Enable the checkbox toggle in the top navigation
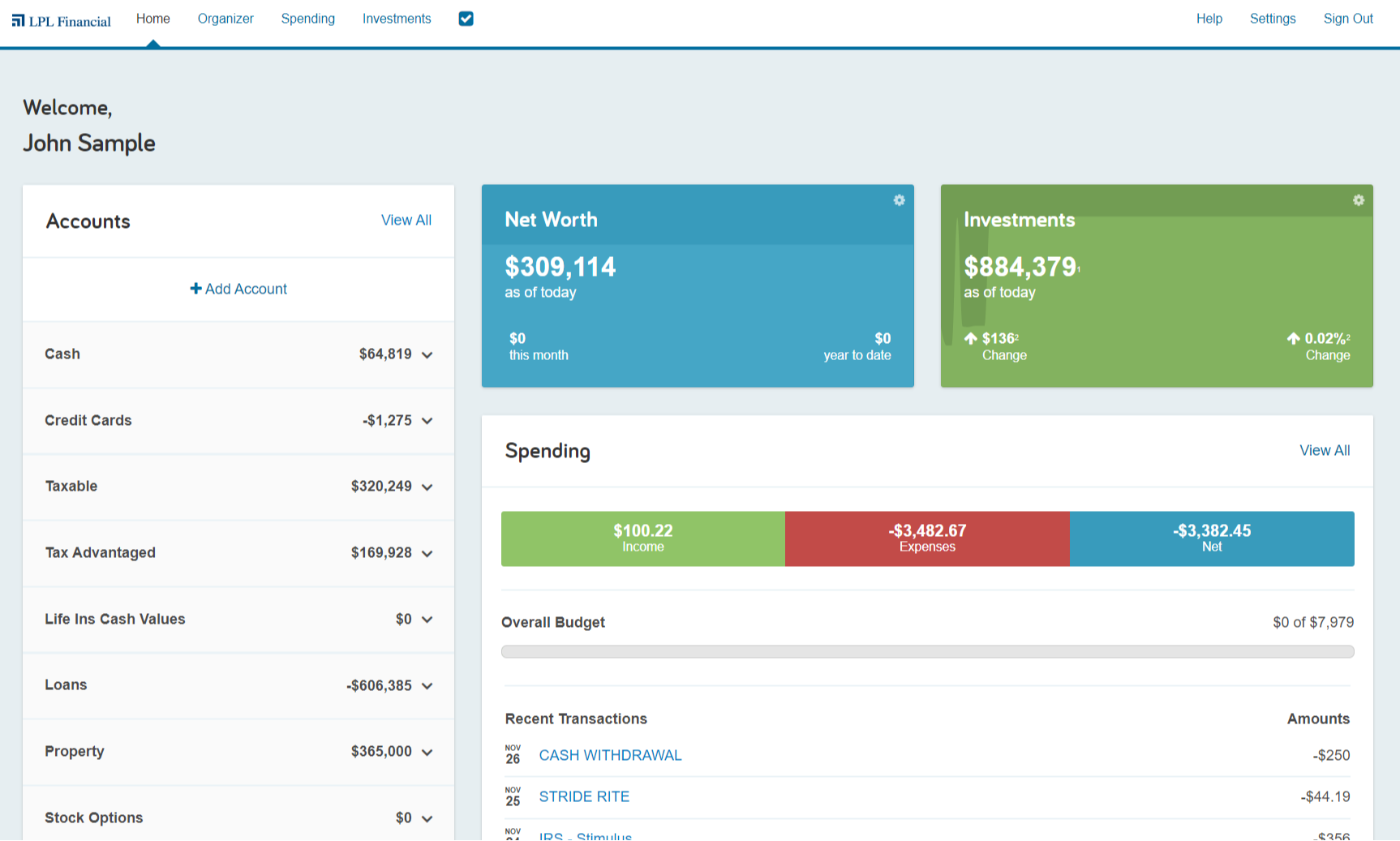Image resolution: width=1400 pixels, height=841 pixels. [466, 18]
